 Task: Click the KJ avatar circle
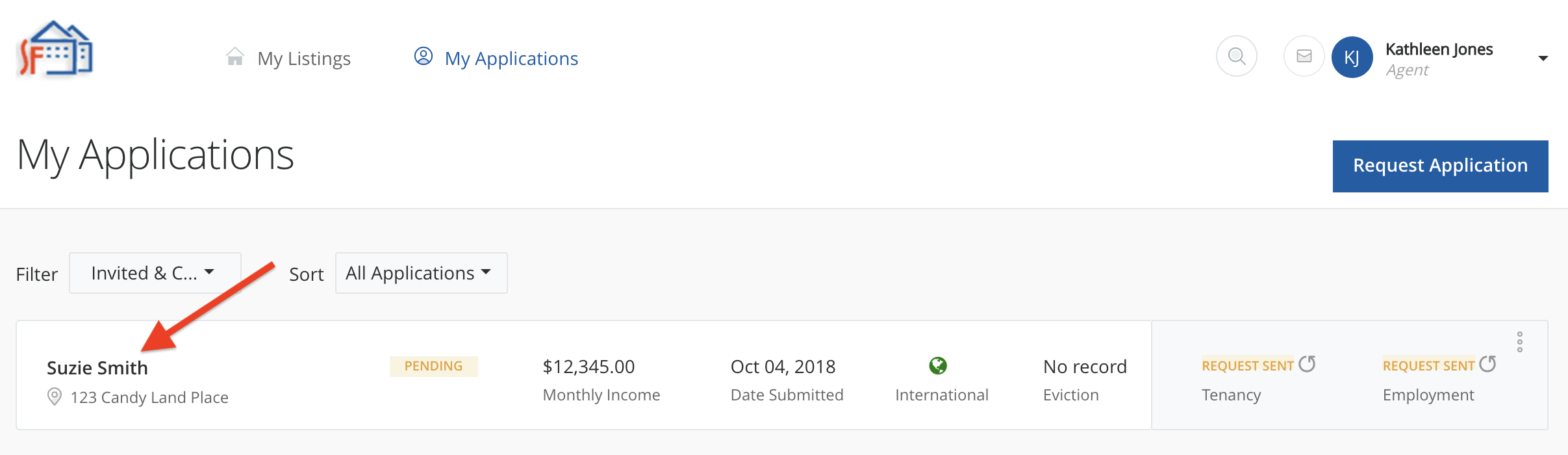pos(1352,57)
